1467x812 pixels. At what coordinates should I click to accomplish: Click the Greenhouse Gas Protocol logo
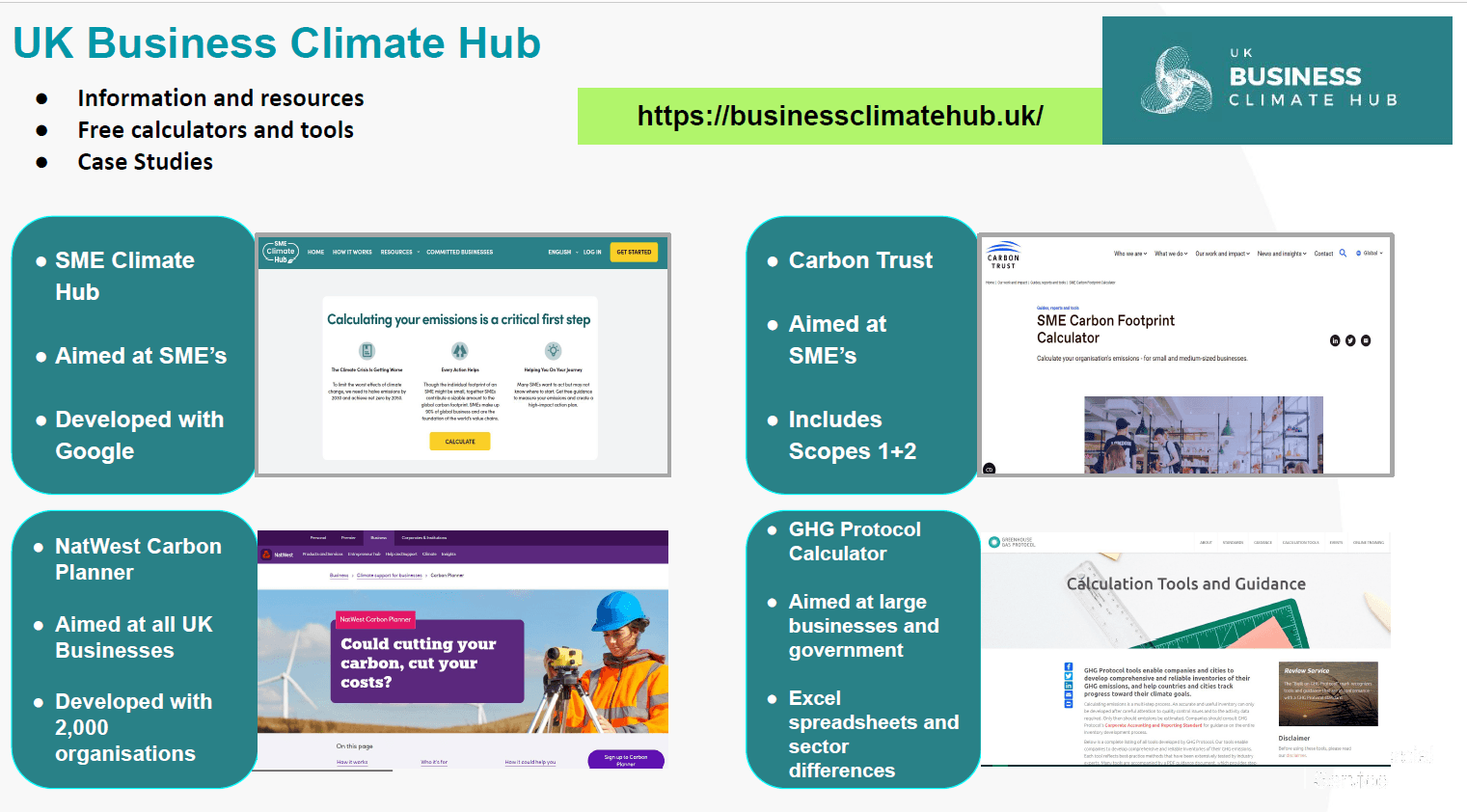[x=1011, y=543]
